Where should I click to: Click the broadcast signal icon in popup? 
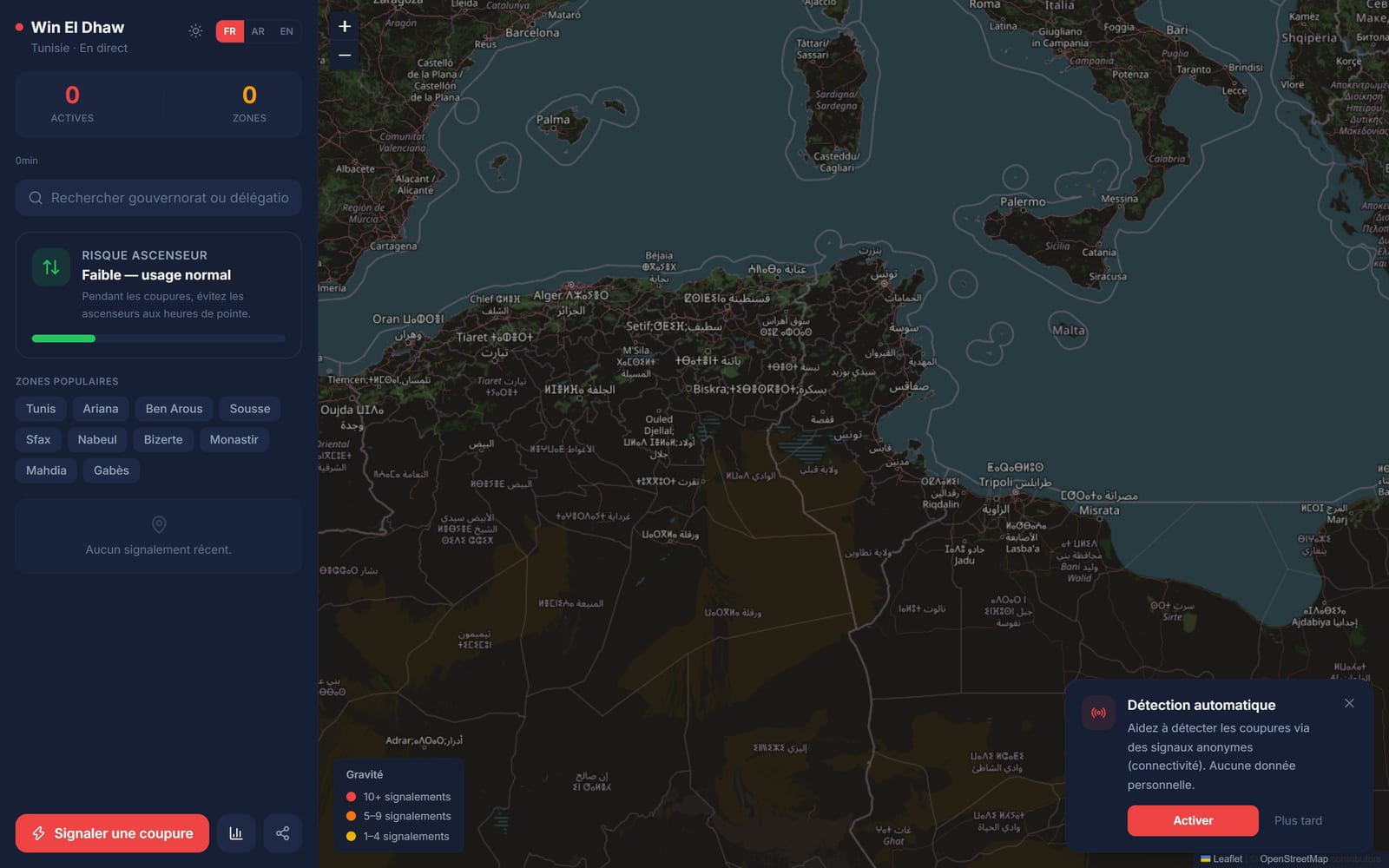pos(1098,713)
